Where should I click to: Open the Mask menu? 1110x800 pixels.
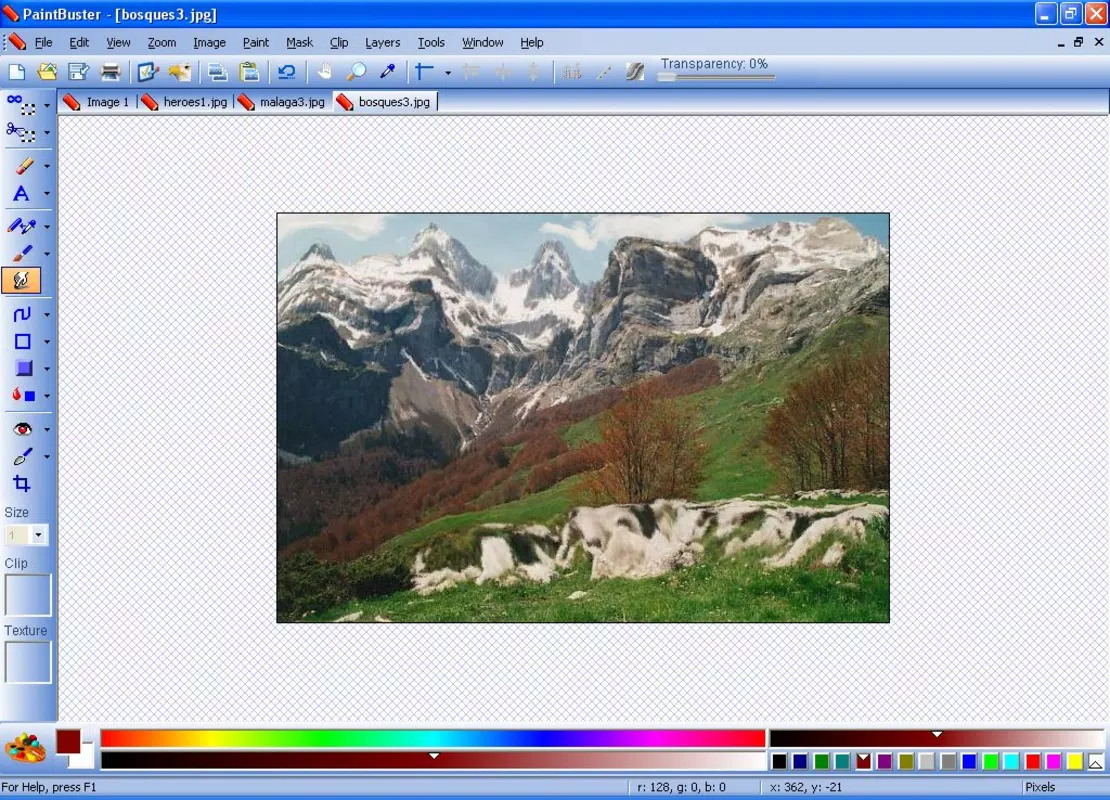click(299, 42)
